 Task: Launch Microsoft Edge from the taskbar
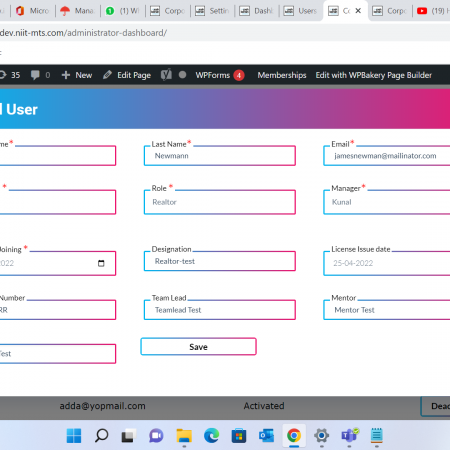coord(211,436)
